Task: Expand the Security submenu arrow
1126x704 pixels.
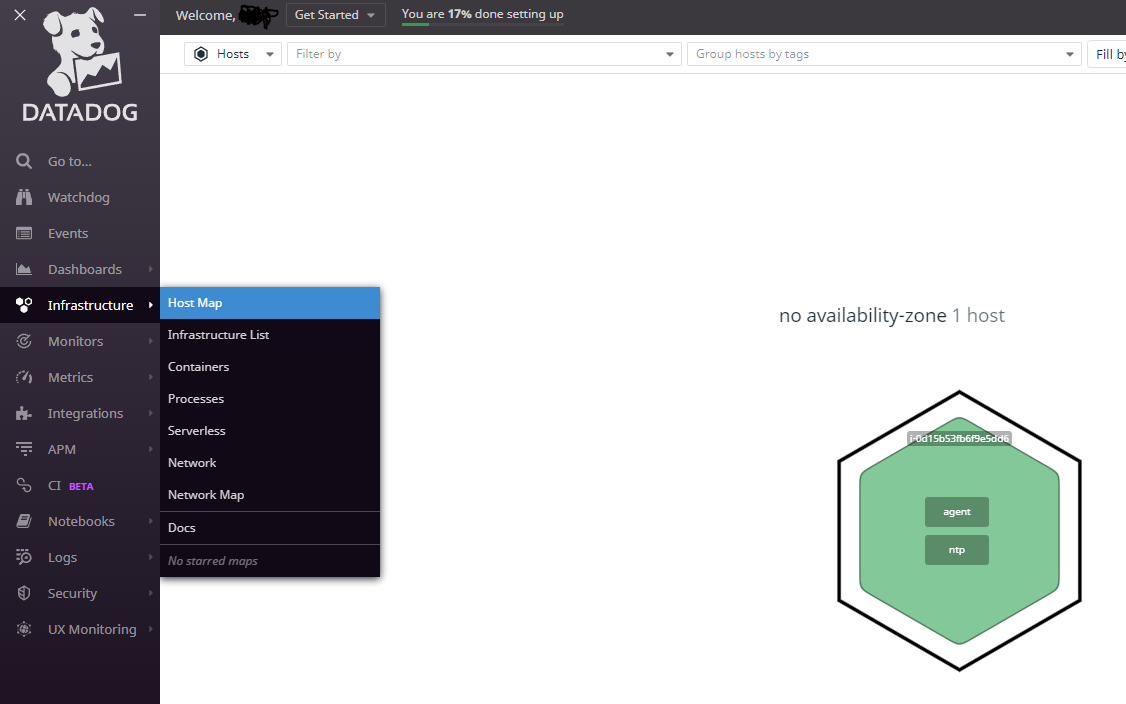Action: pos(150,593)
